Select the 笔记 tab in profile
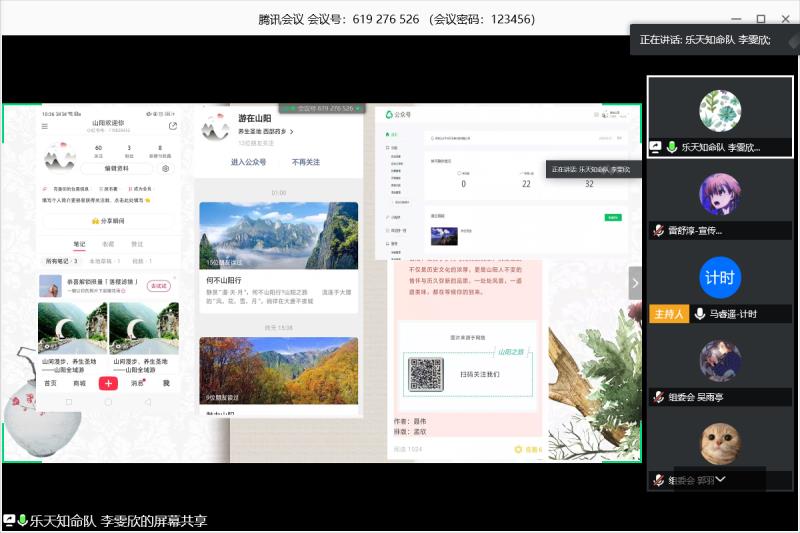The width and height of the screenshot is (800, 533). pyautogui.click(x=80, y=243)
